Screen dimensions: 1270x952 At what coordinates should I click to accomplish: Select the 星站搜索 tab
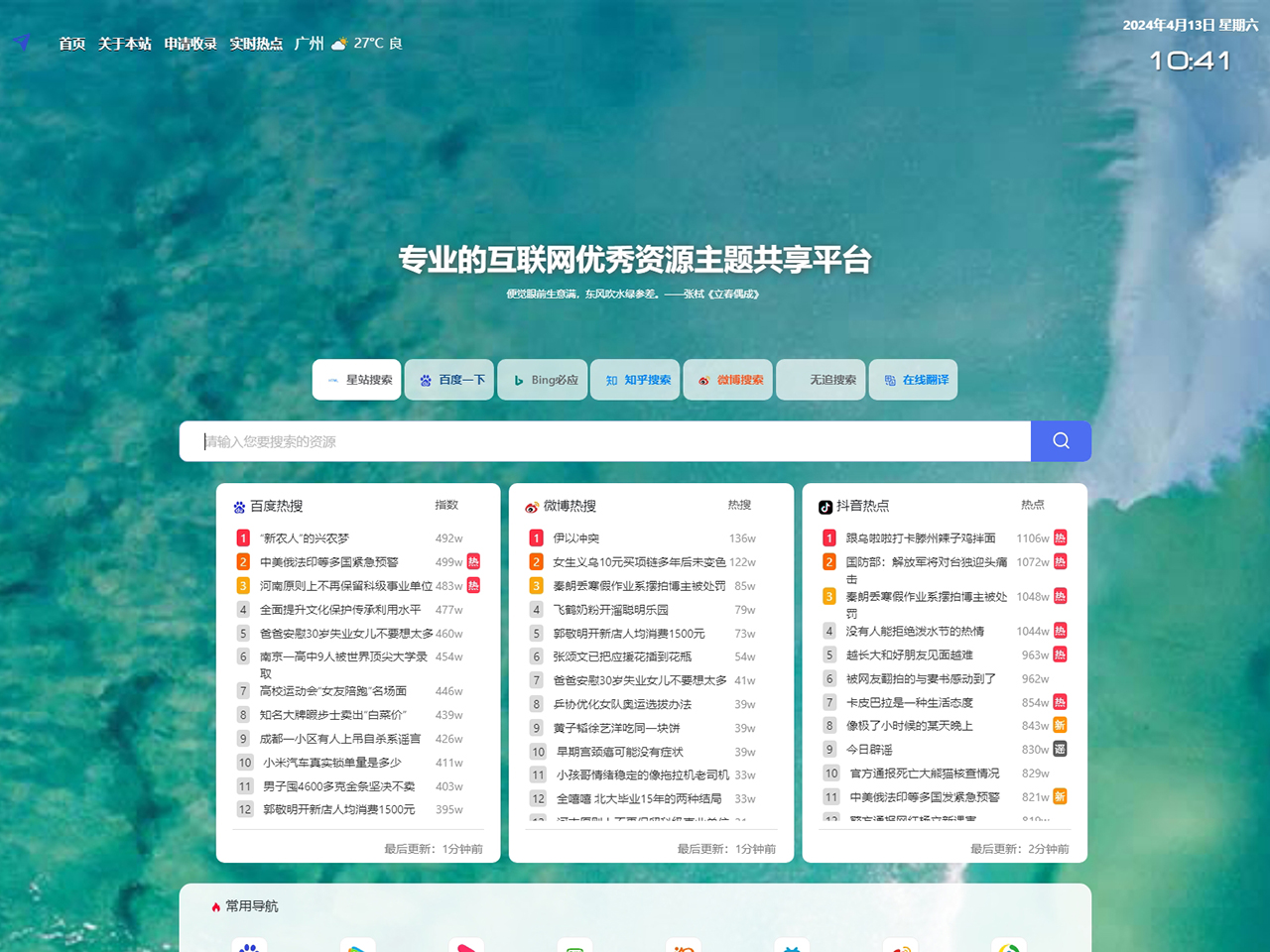click(x=356, y=380)
